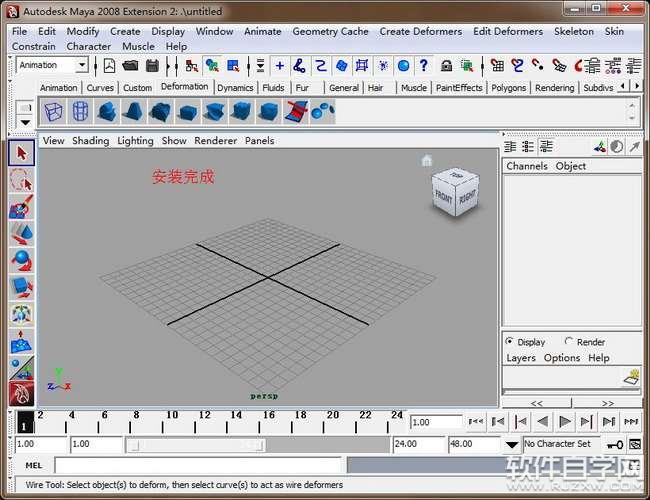The image size is (650, 500).
Task: Click the Wire Tool shelf icon
Action: (296, 112)
